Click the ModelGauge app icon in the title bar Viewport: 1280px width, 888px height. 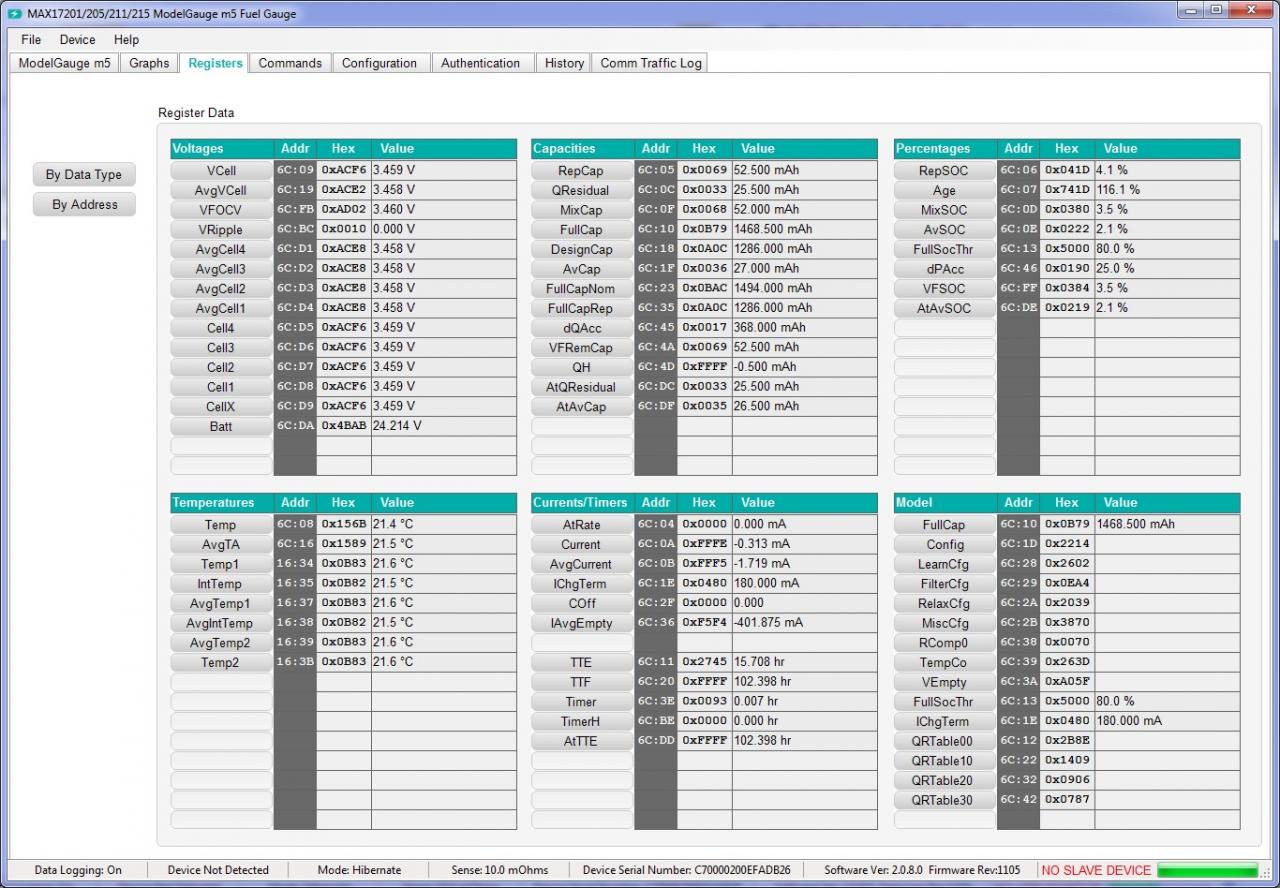coord(14,14)
